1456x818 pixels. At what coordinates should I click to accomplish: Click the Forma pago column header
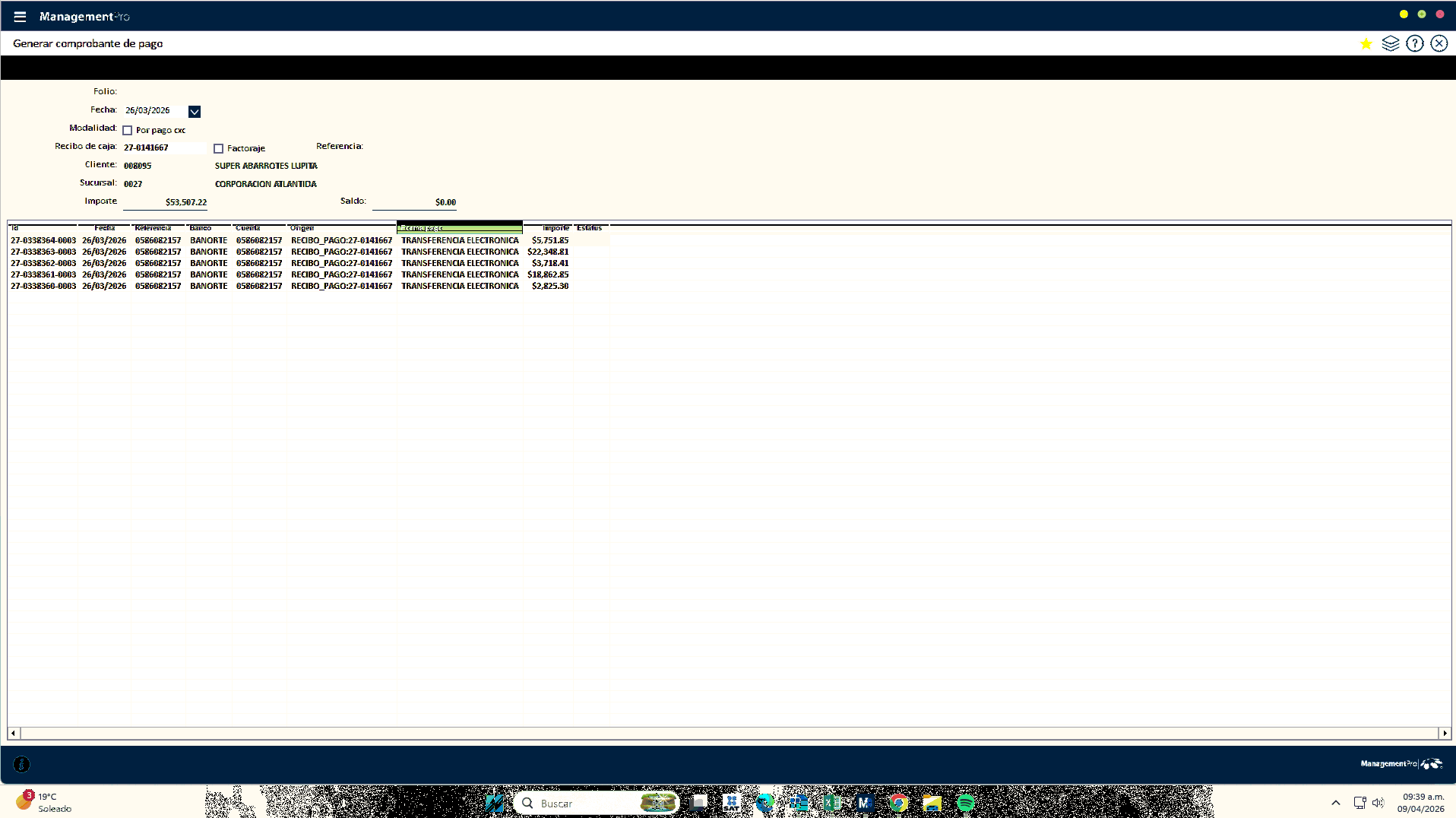[459, 228]
